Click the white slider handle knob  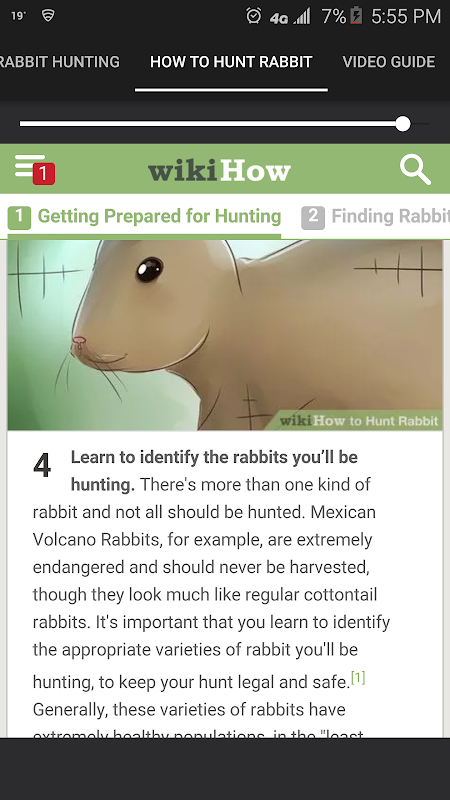[403, 123]
